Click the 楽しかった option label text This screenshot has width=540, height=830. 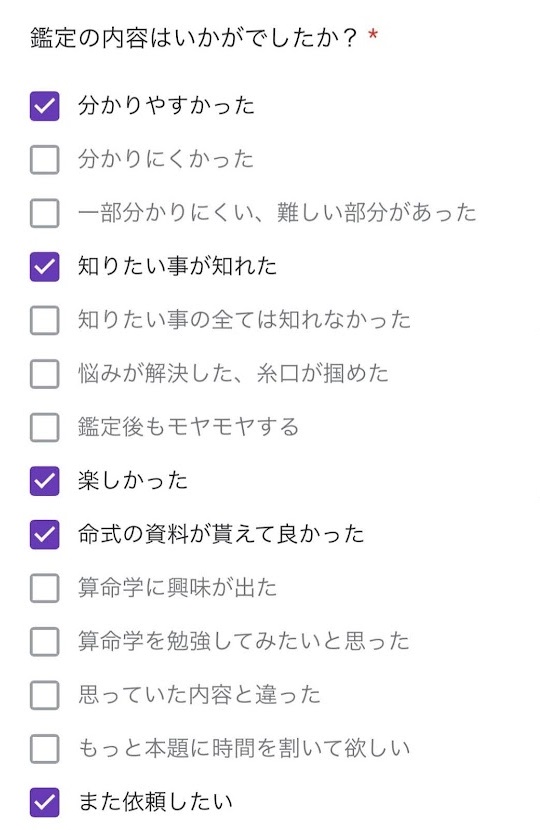[x=133, y=481]
